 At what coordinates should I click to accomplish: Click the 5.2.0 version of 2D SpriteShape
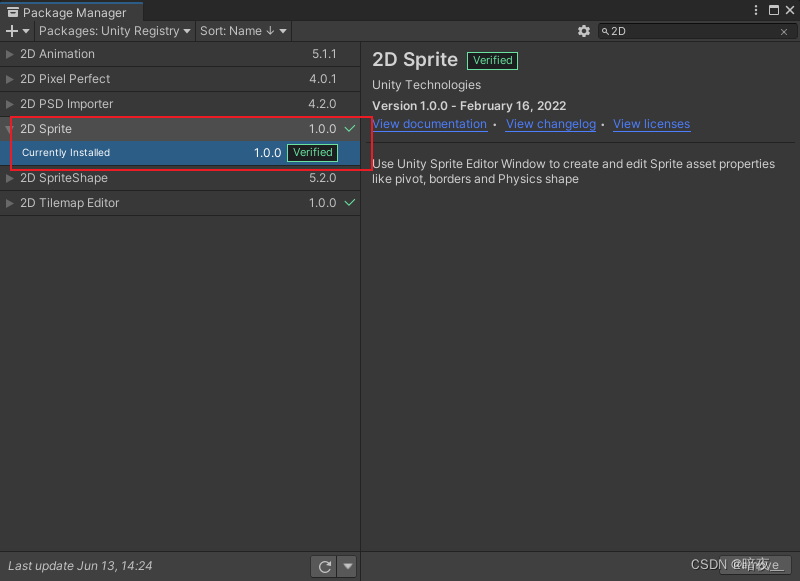pos(322,178)
